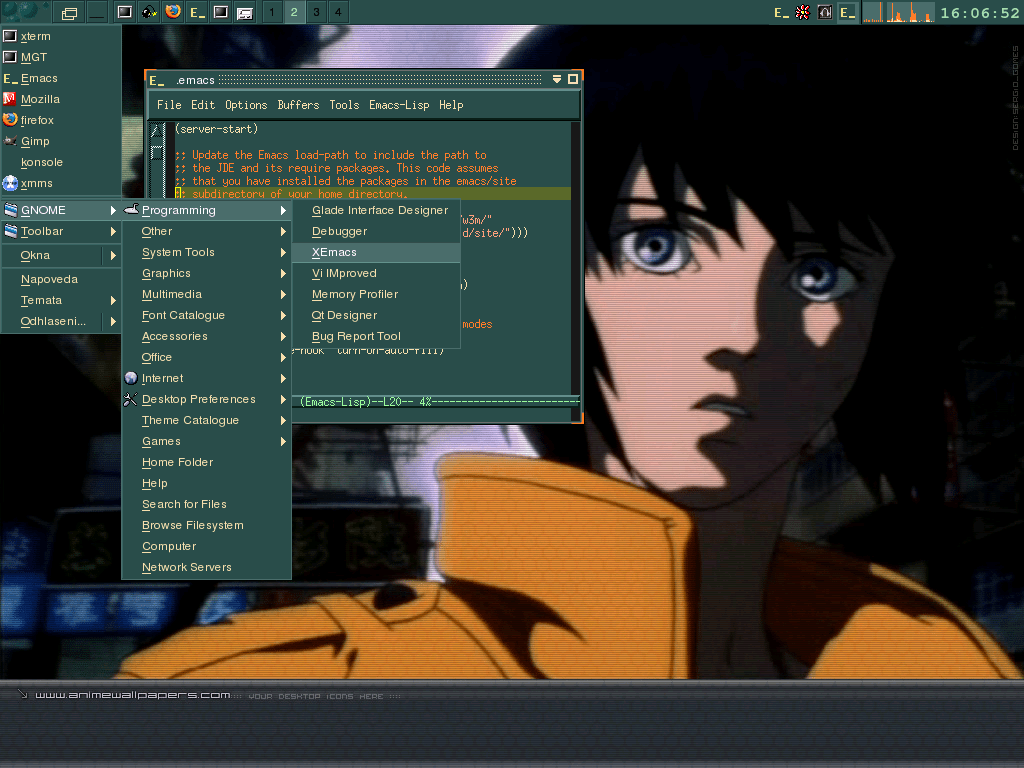Open the Emacs-Lisp menu
1024x768 pixels.
tap(399, 104)
